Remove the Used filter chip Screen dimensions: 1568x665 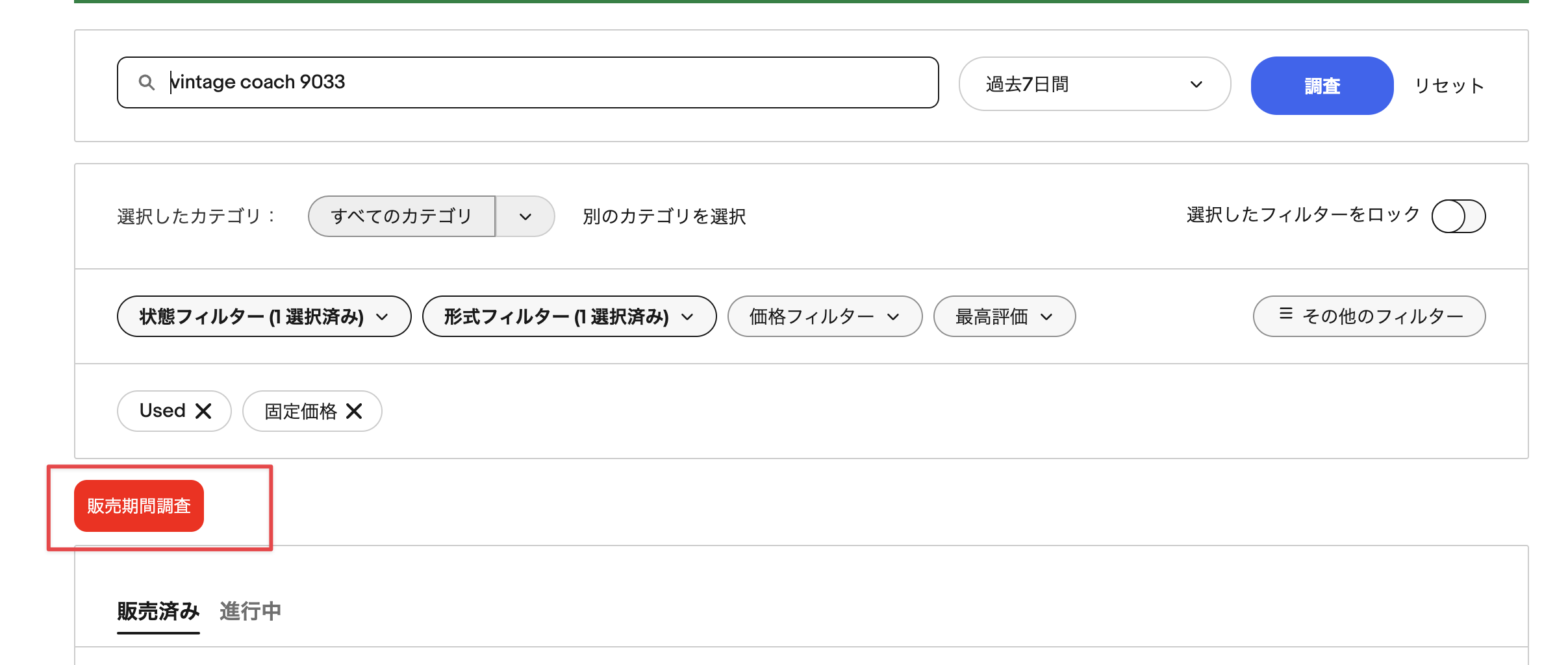click(x=203, y=411)
